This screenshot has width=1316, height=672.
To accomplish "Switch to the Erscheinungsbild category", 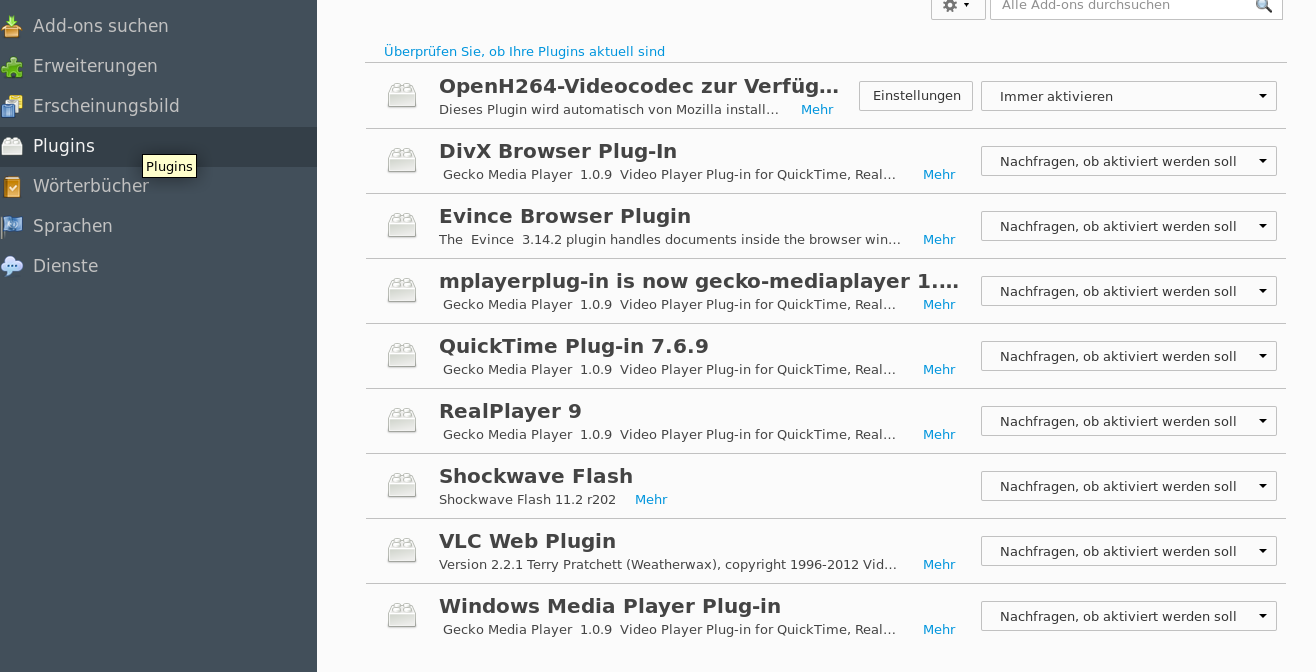I will pyautogui.click(x=158, y=106).
